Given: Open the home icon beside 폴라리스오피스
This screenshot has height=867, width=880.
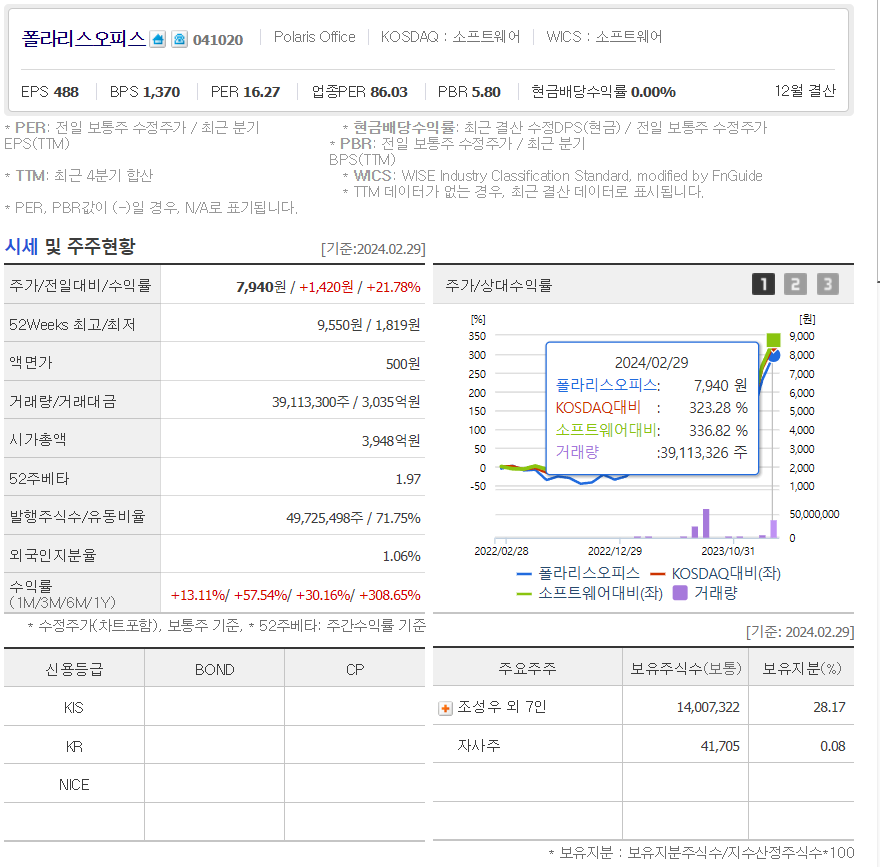Looking at the screenshot, I should pyautogui.click(x=158, y=39).
